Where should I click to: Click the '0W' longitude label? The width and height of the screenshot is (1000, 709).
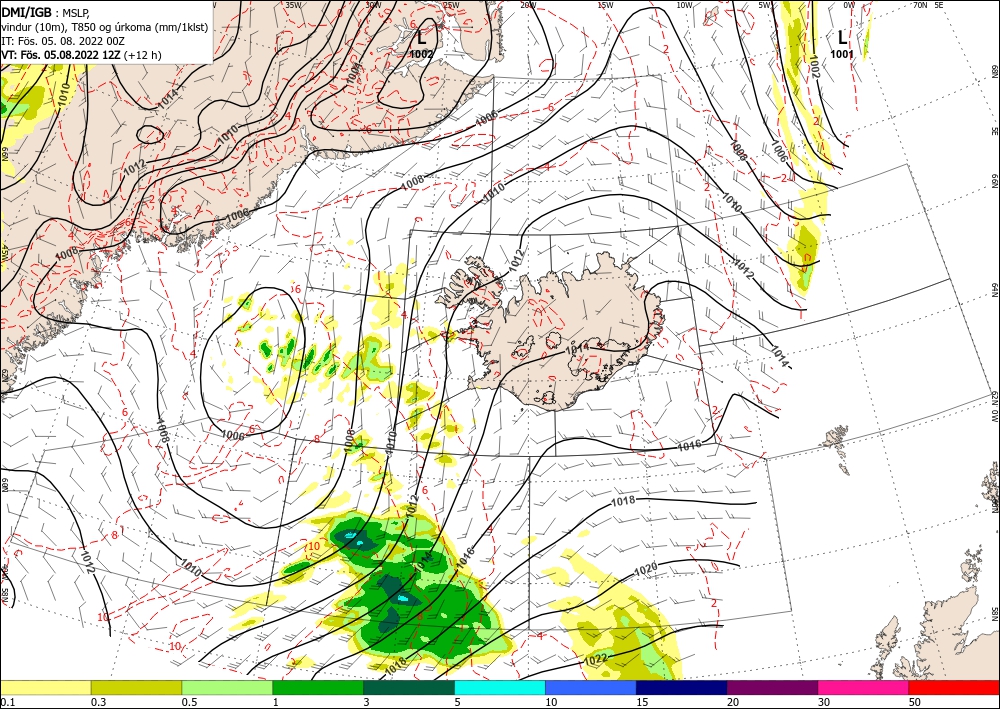point(849,5)
